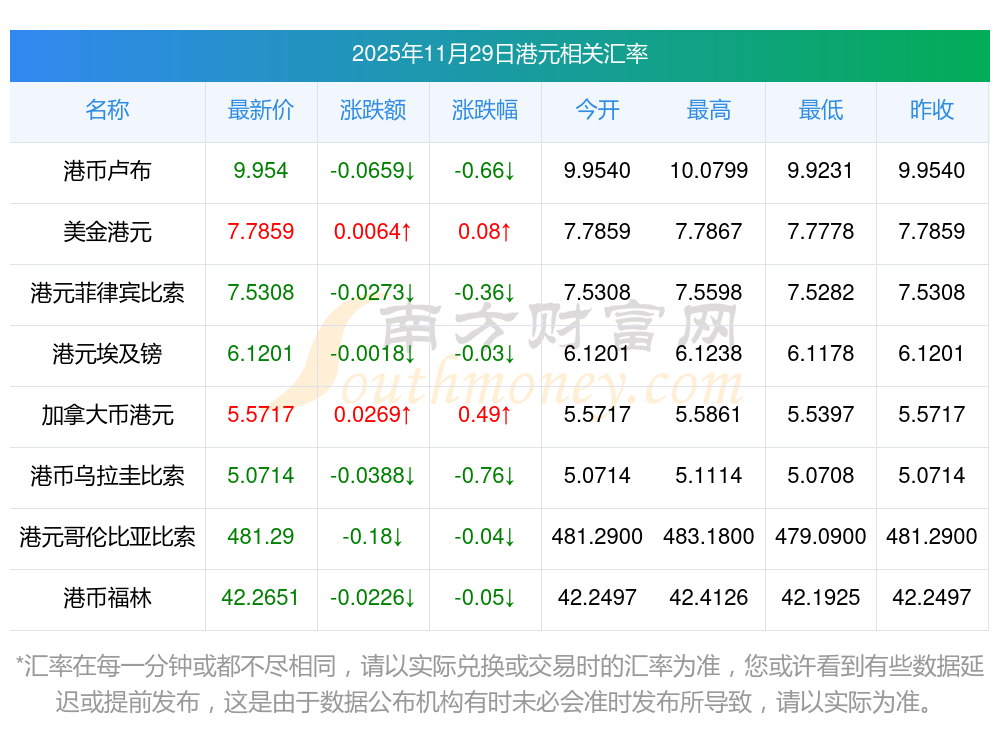Click the '名称' column header
This screenshot has width=1000, height=733.
click(107, 110)
